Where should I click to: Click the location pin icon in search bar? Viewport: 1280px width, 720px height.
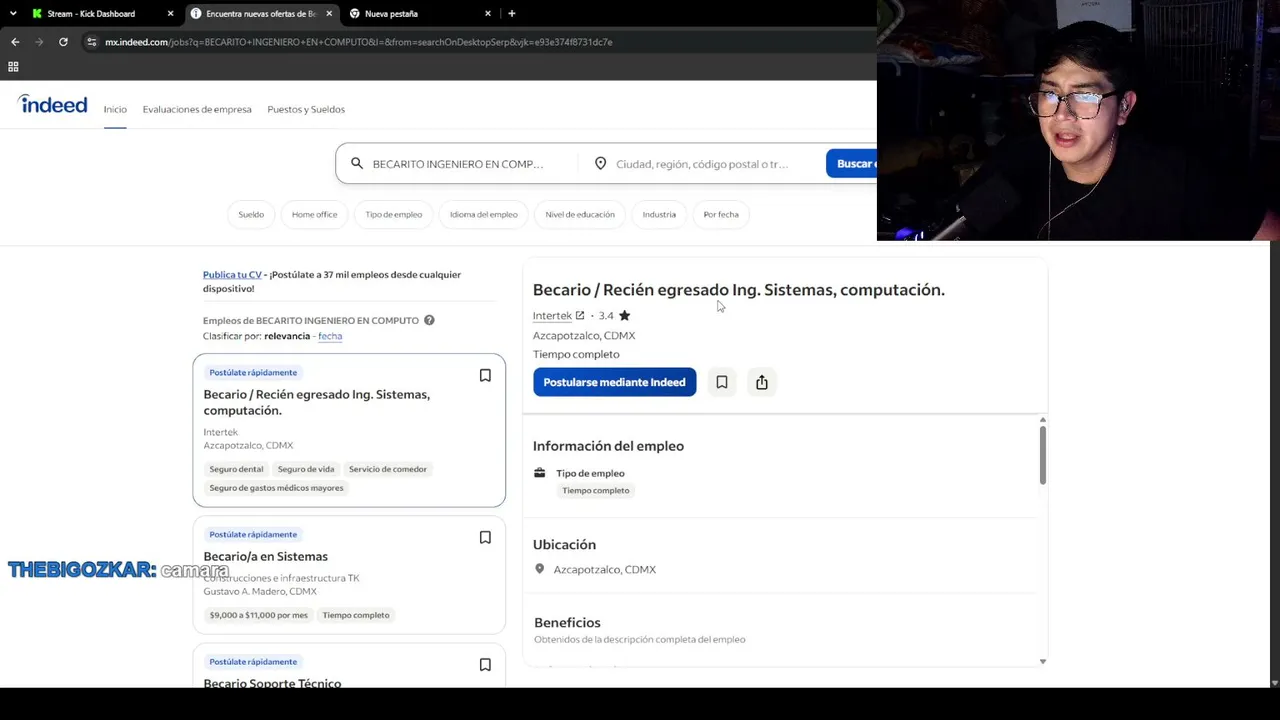tap(600, 163)
